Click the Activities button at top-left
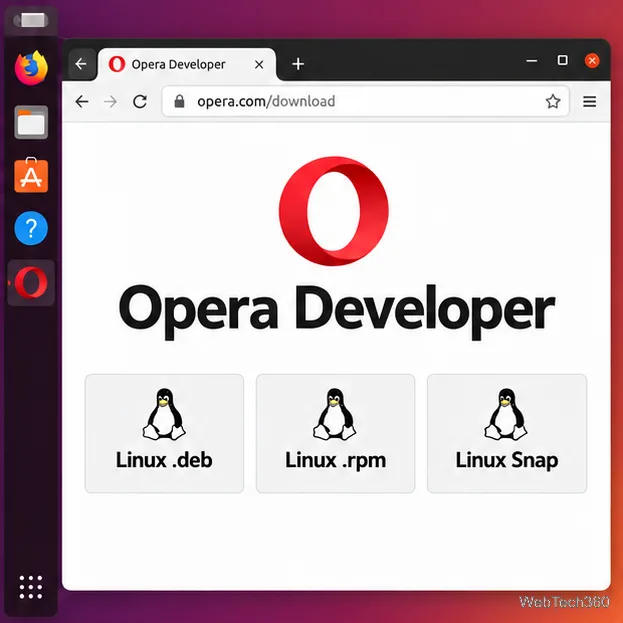Image resolution: width=623 pixels, height=623 pixels. (x=31, y=20)
